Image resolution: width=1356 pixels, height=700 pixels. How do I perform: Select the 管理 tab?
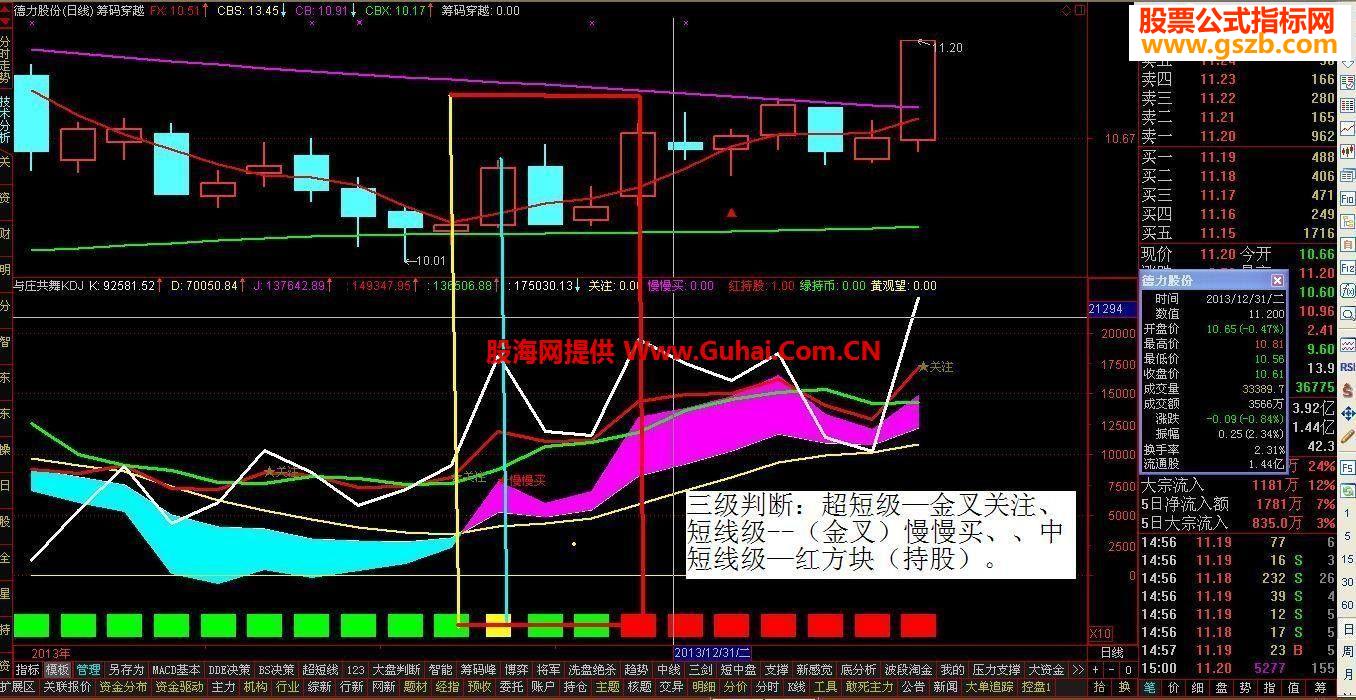pyautogui.click(x=88, y=670)
